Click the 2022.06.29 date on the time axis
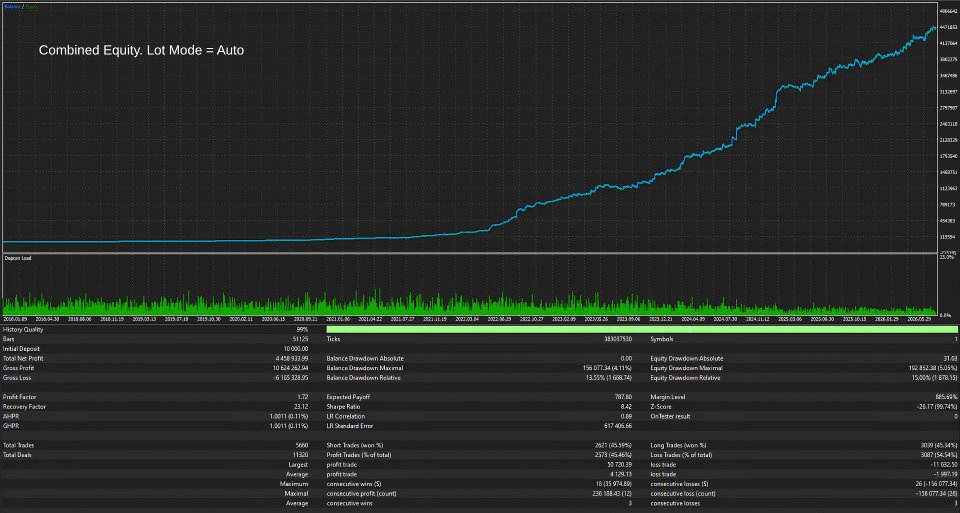This screenshot has width=960, height=513. [498, 319]
